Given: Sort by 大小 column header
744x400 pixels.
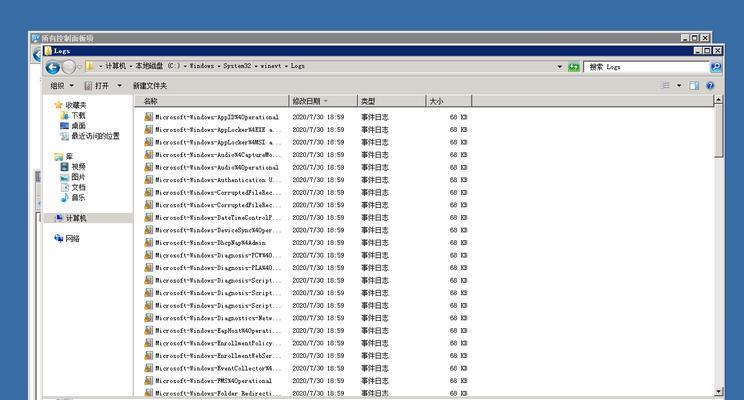Looking at the screenshot, I should 448,101.
